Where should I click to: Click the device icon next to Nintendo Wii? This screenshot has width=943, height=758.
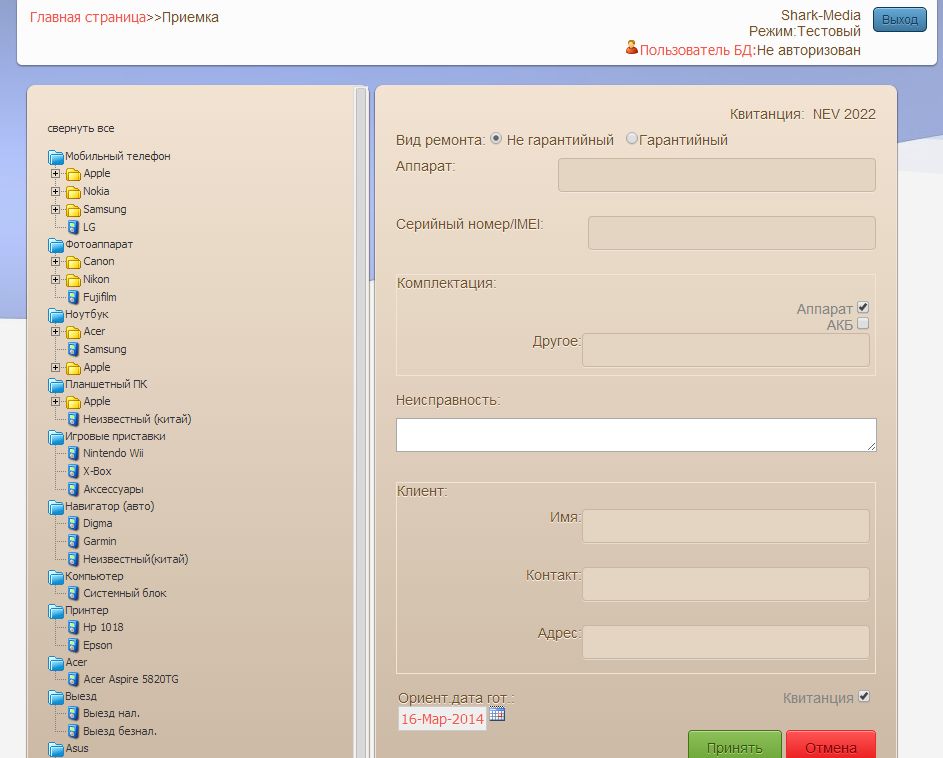pos(73,453)
